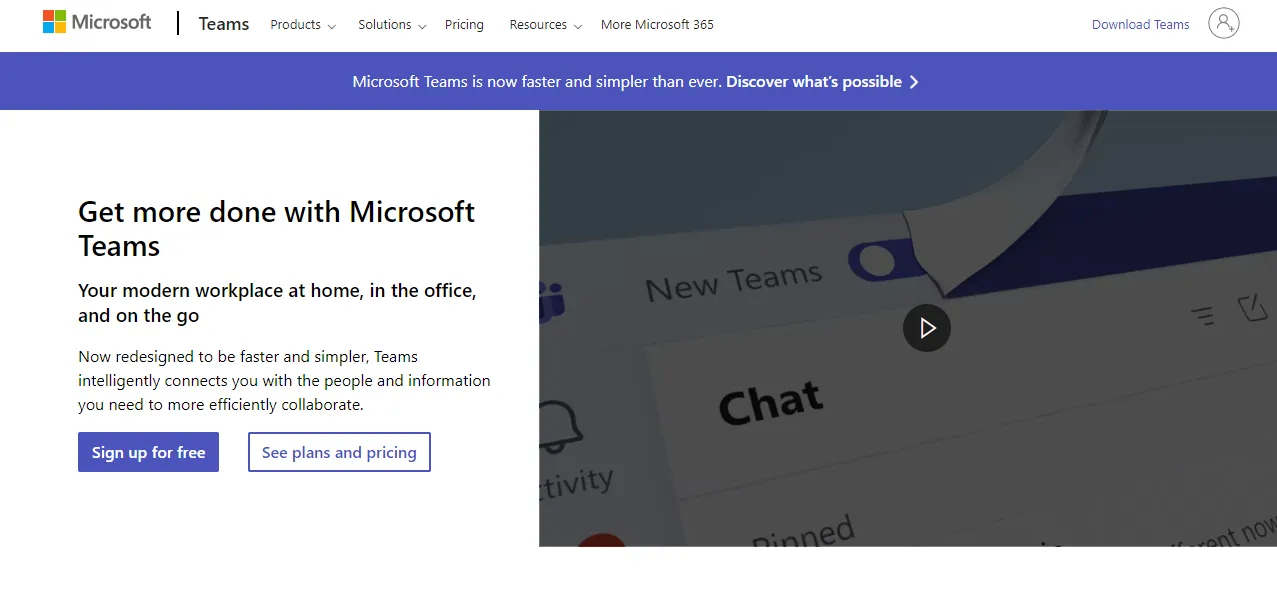Click the Your modern workplace subheading
The image size is (1277, 591).
277,303
